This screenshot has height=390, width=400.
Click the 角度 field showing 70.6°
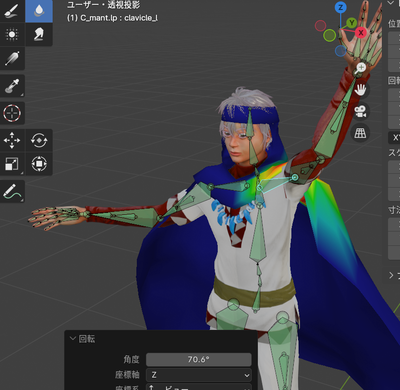pos(199,359)
